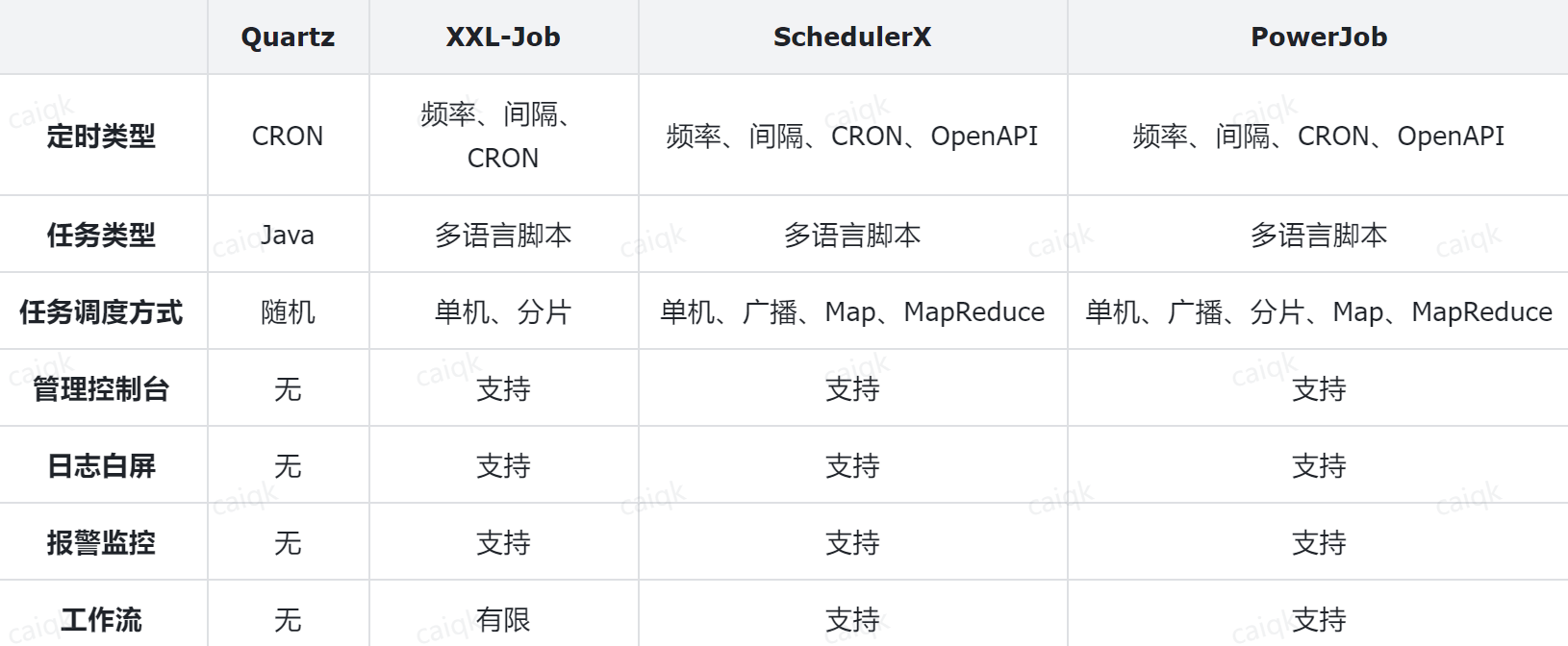Select the 定时类型 row label
The width and height of the screenshot is (1568, 646).
[x=101, y=136]
